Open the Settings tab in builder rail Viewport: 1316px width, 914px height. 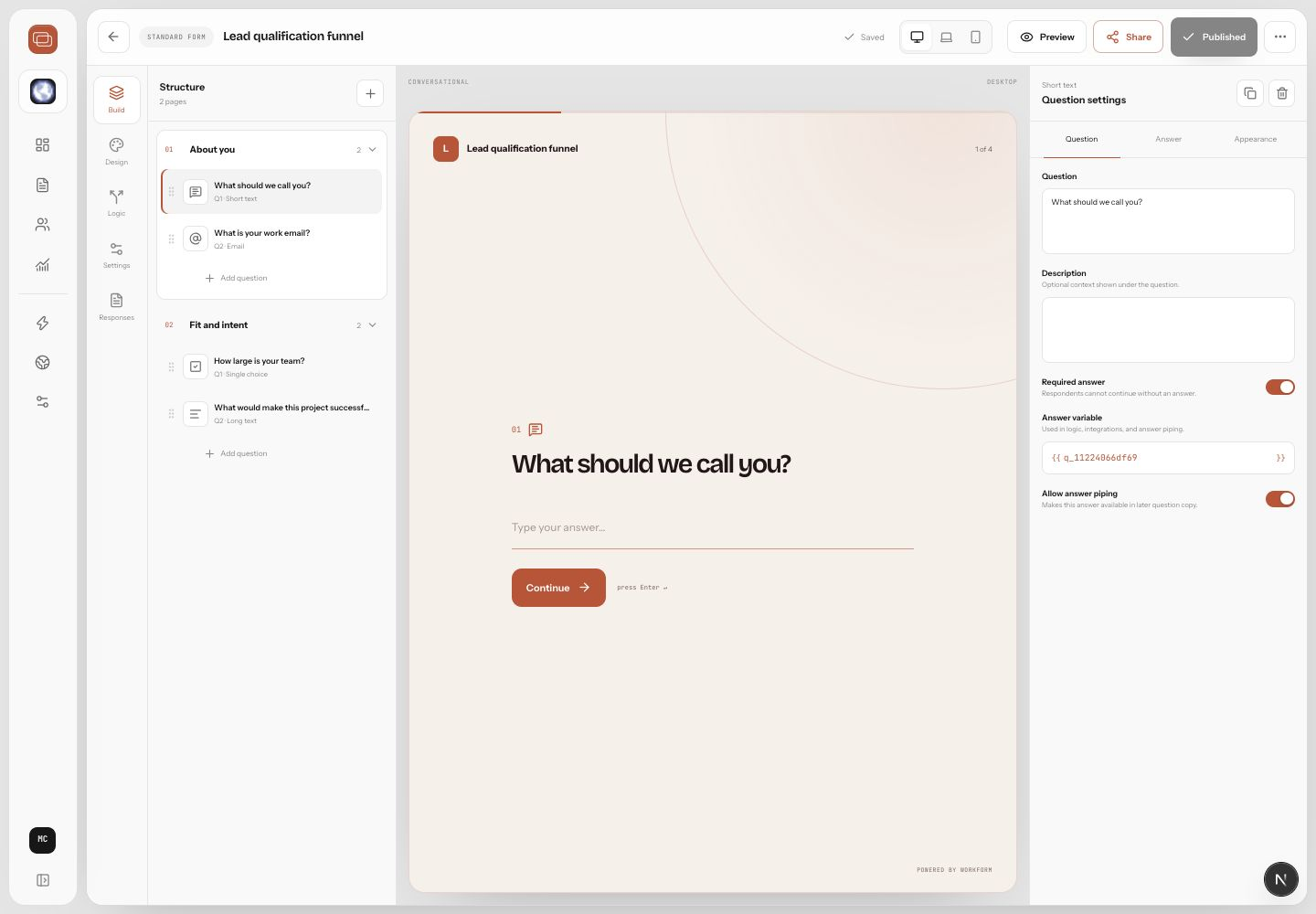click(117, 255)
